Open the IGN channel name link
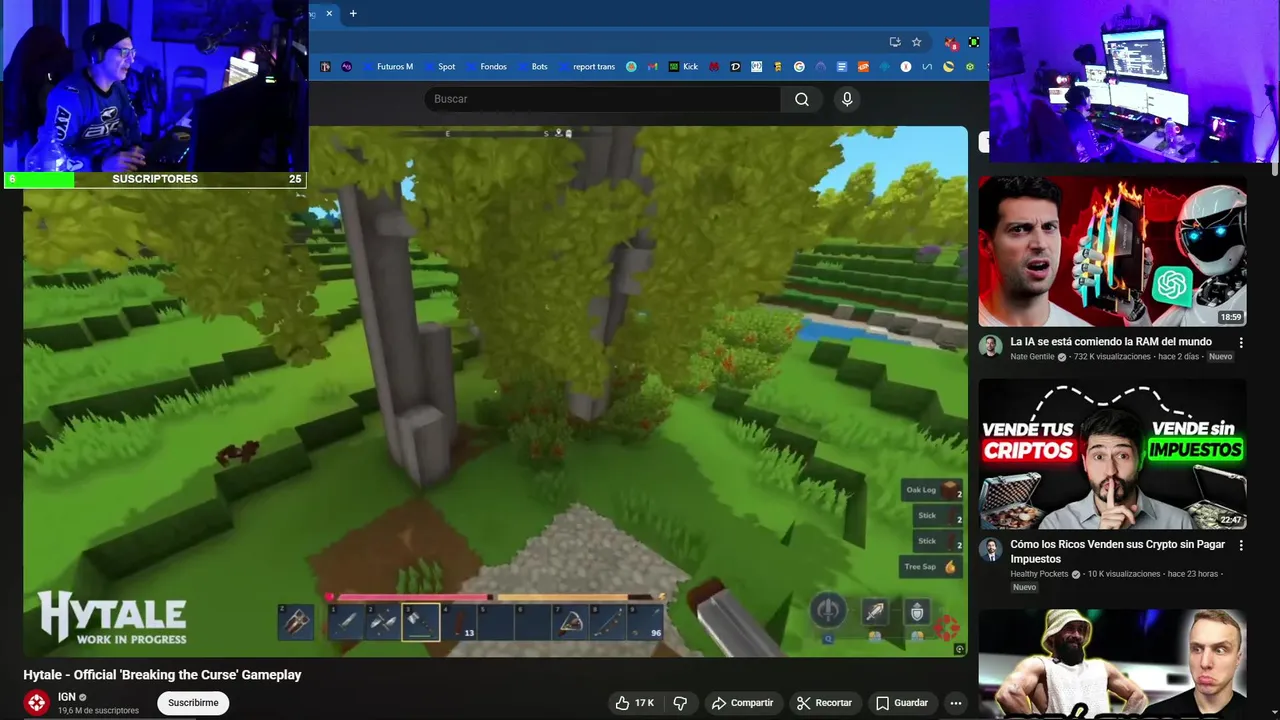Viewport: 1280px width, 720px height. pos(67,697)
